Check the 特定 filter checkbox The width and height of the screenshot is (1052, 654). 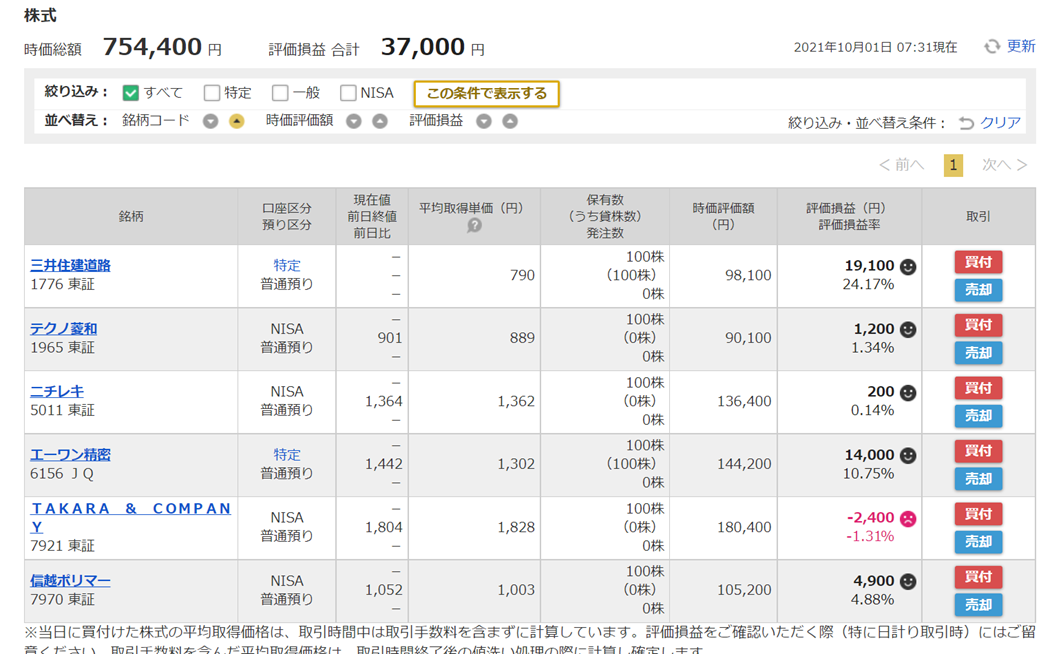tap(212, 93)
